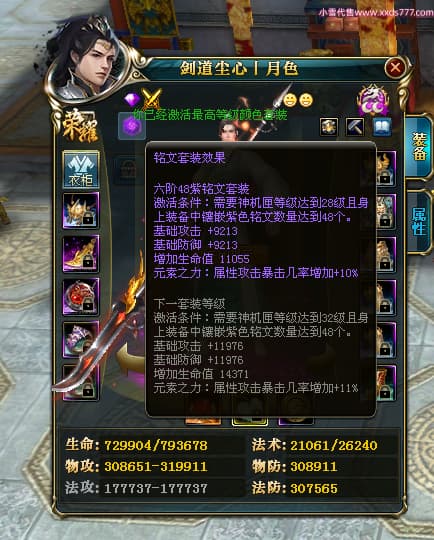Open the hammer forging icon
Viewport: 434px width, 540px height.
point(355,127)
